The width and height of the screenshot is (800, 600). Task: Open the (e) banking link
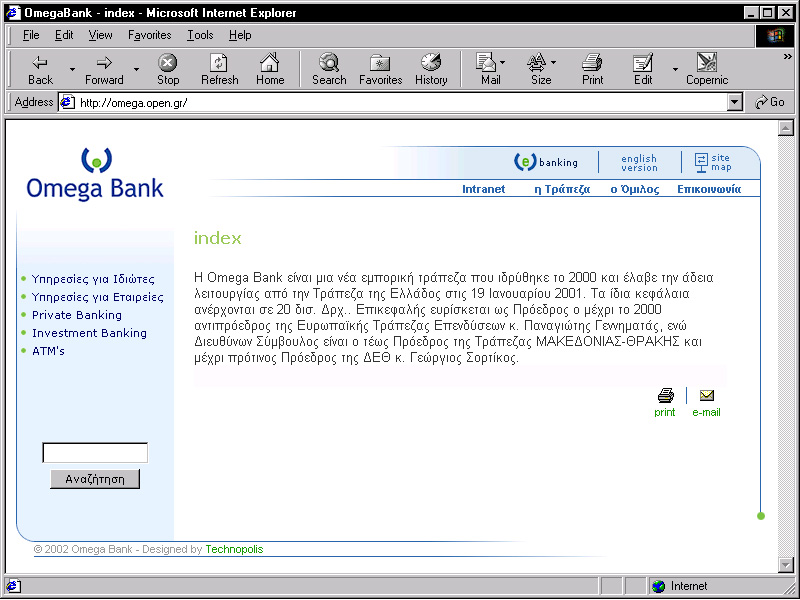(546, 162)
